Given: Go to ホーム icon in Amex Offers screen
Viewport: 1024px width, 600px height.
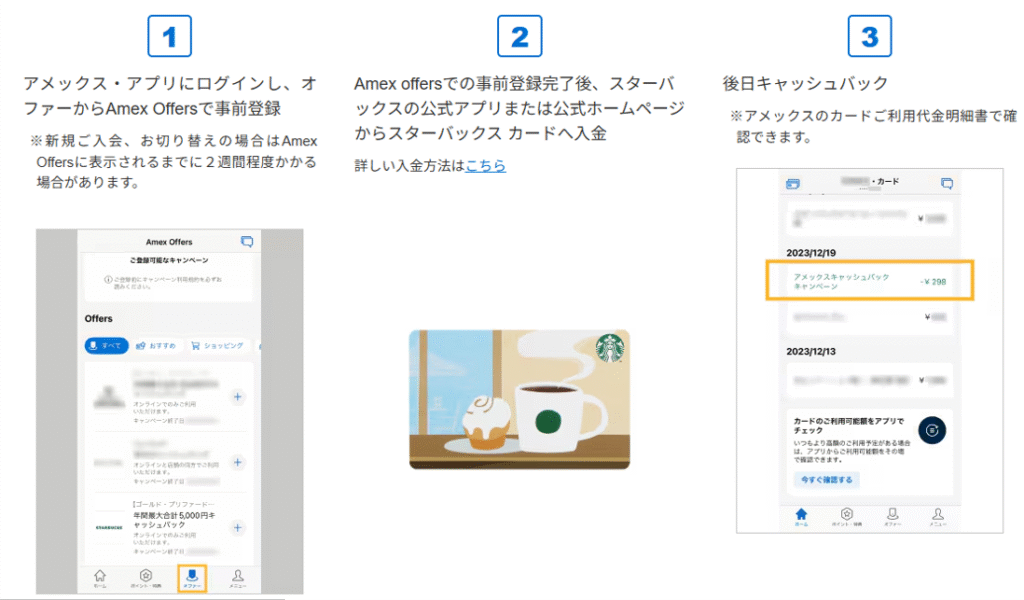Looking at the screenshot, I should [x=100, y=578].
